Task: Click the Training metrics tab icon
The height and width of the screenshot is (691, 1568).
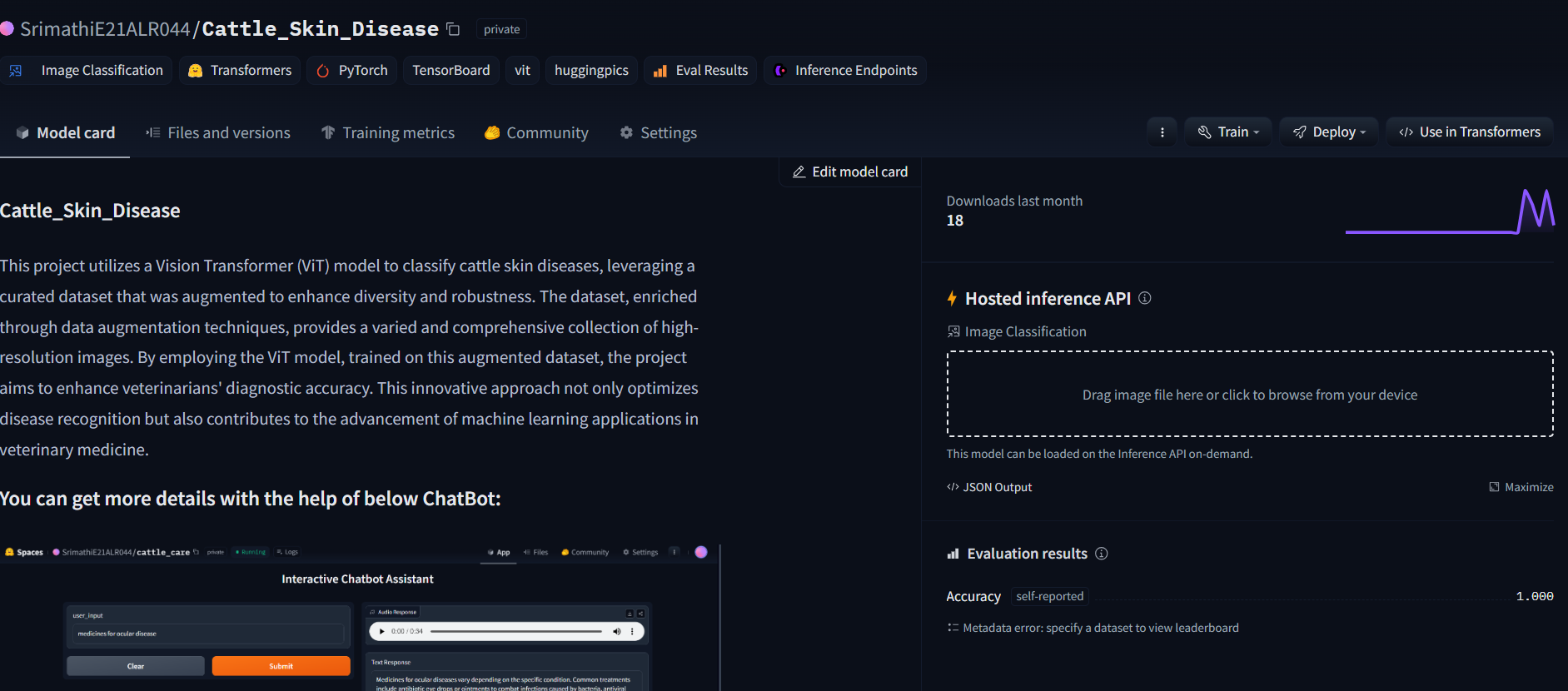Action: (x=328, y=132)
